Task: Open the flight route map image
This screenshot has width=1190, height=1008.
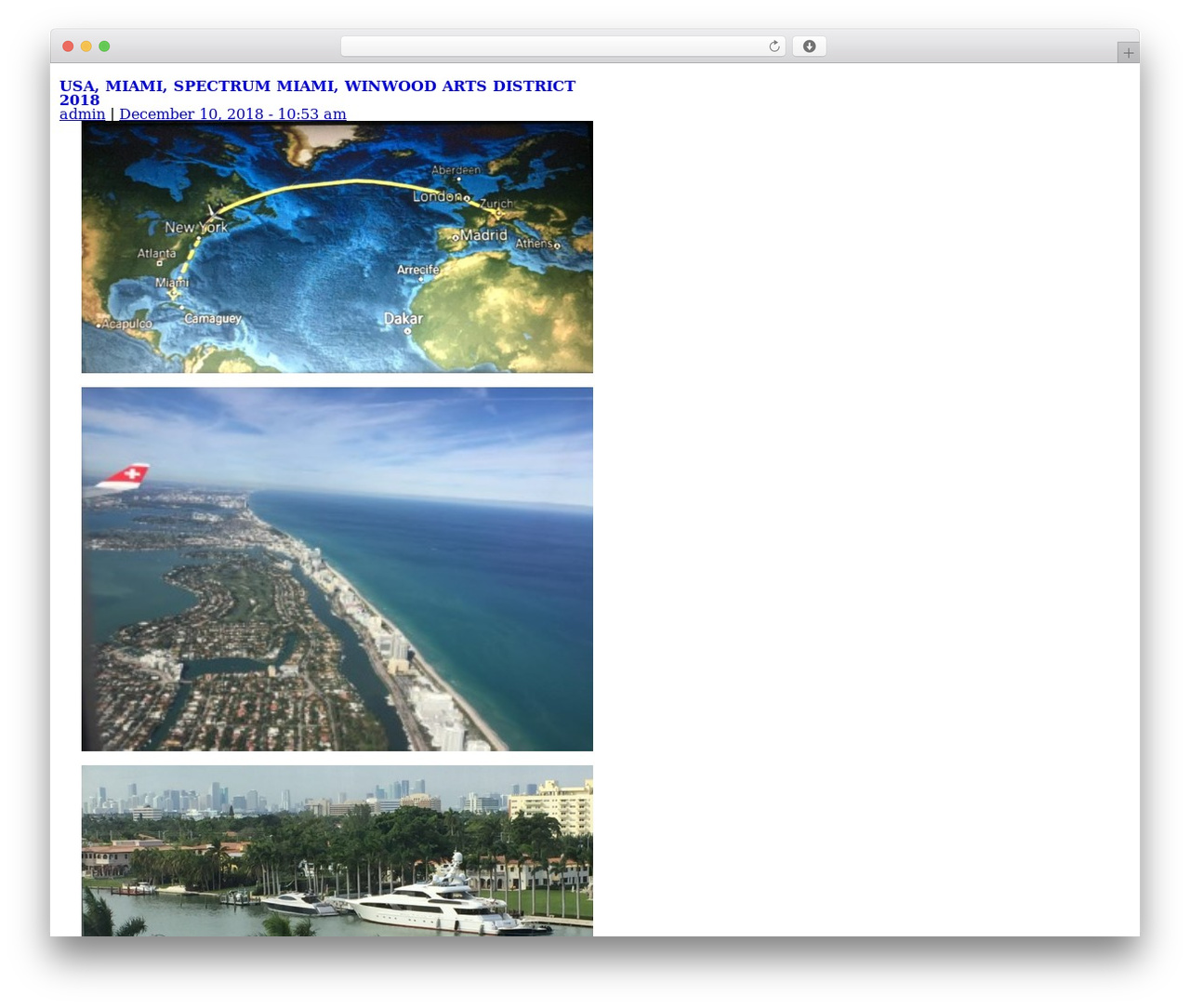Action: (x=337, y=247)
